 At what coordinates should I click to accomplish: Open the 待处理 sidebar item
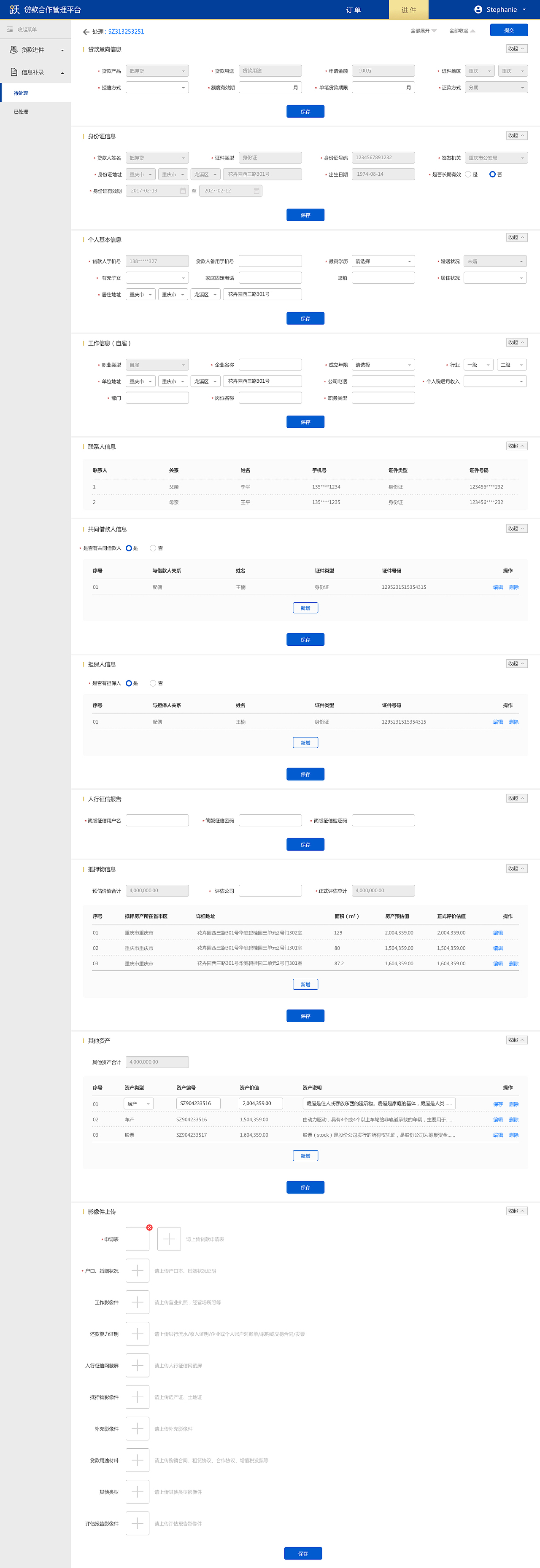(x=35, y=93)
